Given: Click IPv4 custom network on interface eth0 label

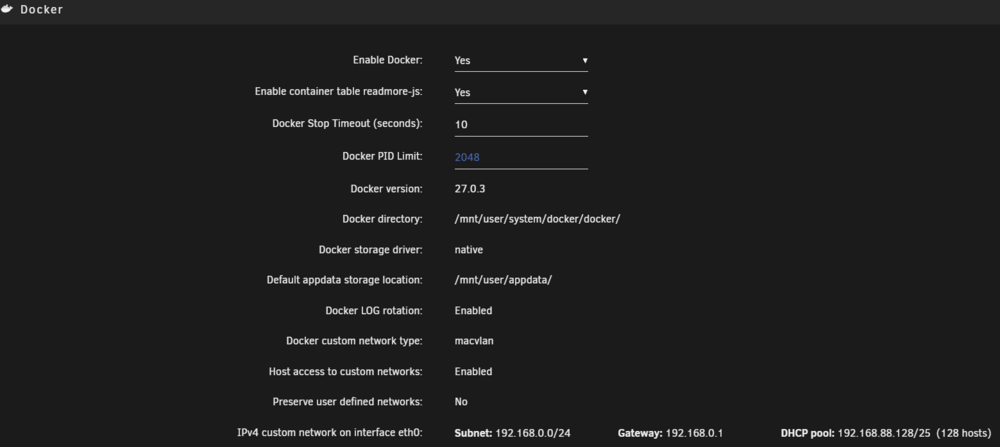Looking at the screenshot, I should pos(330,433).
